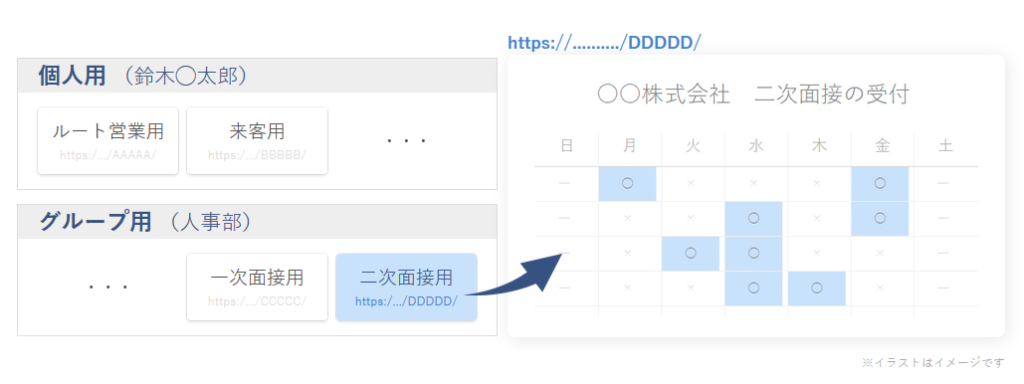Pick the second-row Friday ○ slot

click(x=880, y=219)
